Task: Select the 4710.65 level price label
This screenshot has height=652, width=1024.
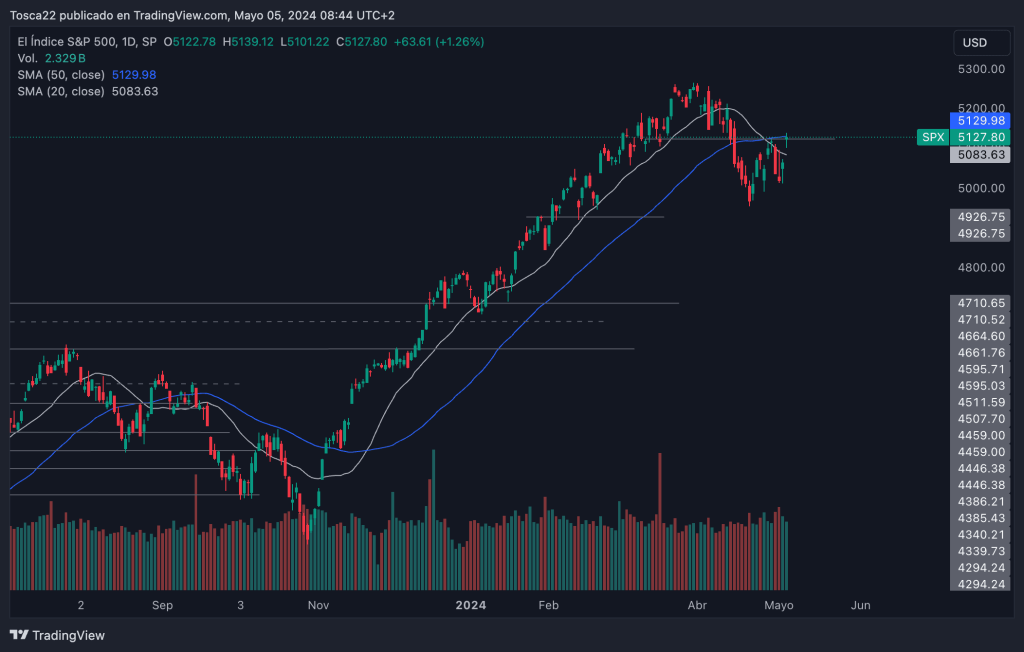Action: click(980, 302)
